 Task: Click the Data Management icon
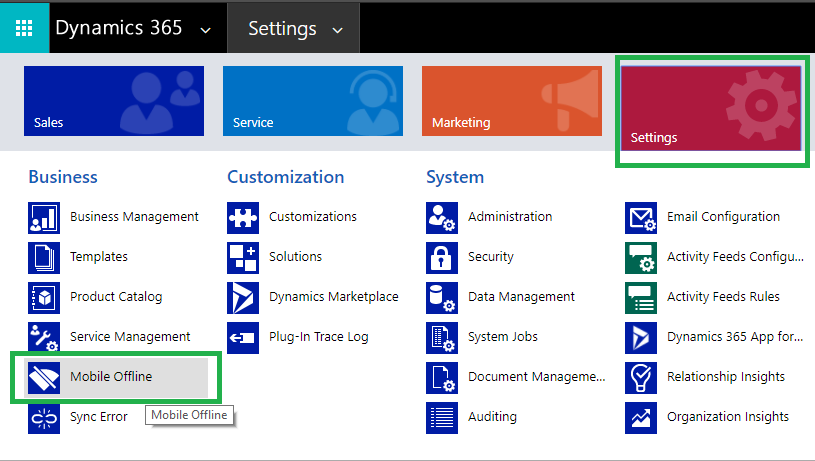(x=442, y=298)
